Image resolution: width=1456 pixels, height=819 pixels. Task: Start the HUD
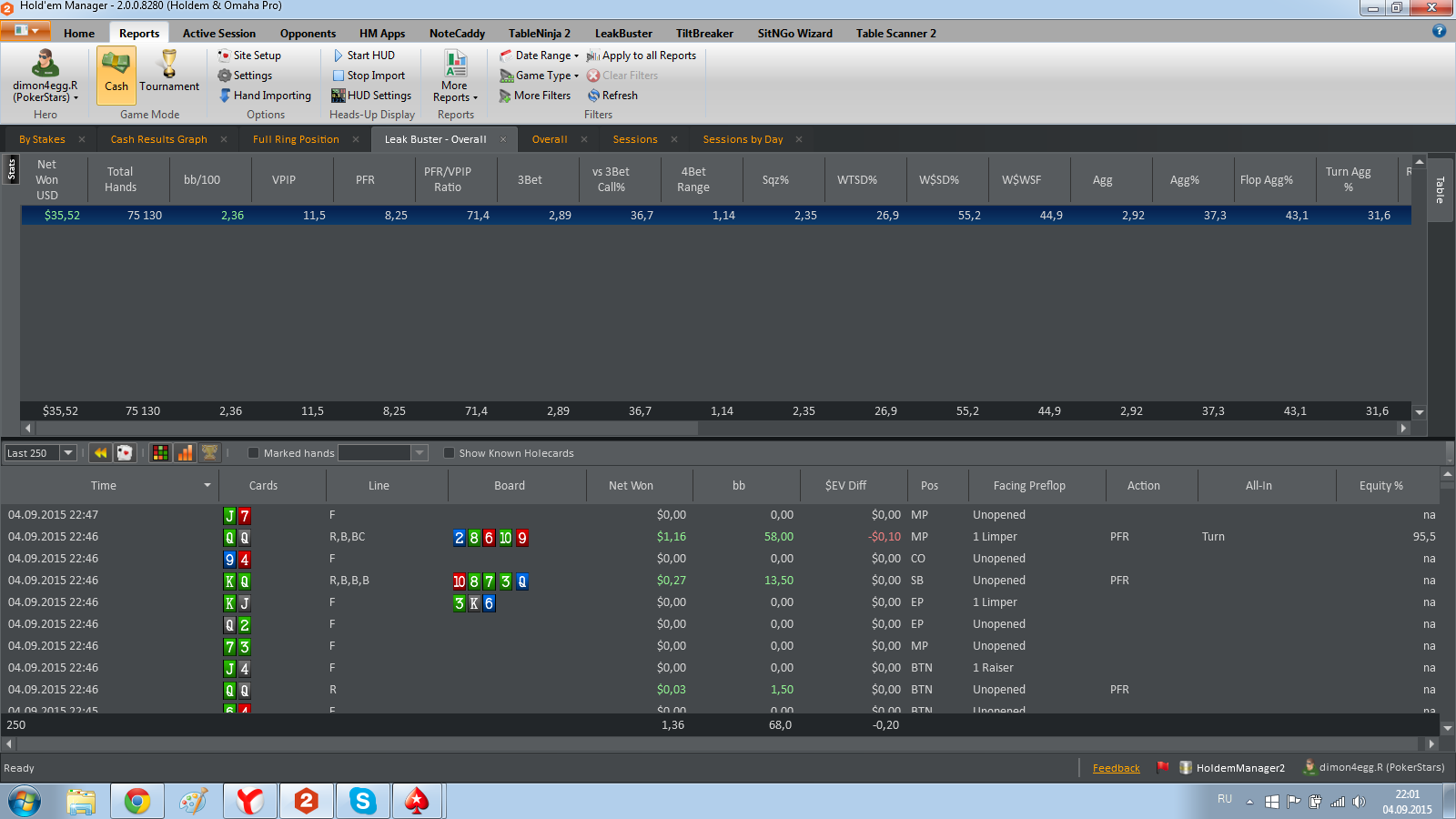[363, 56]
